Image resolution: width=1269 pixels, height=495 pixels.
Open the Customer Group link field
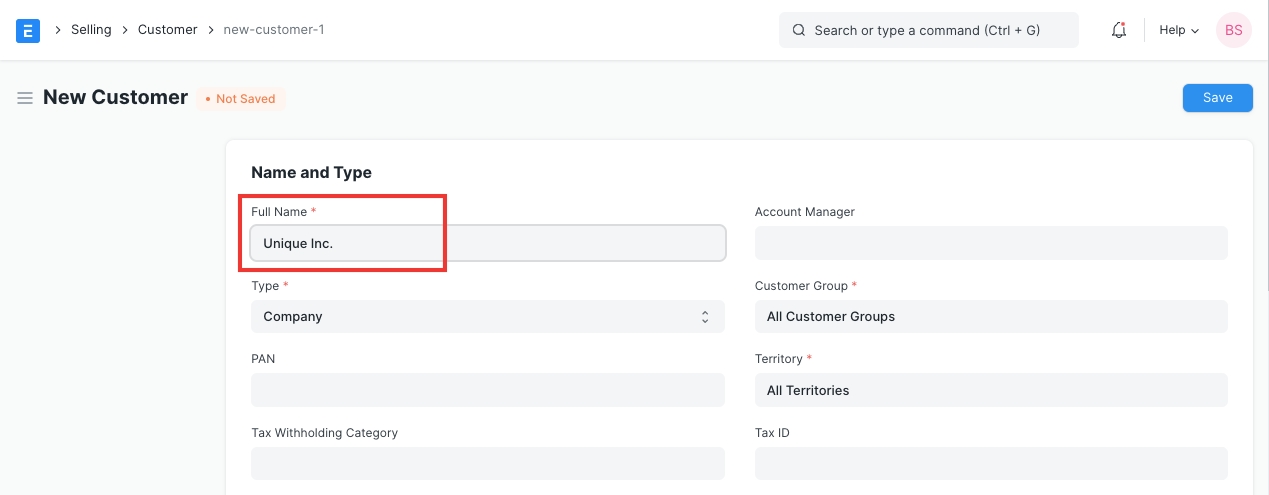point(990,317)
